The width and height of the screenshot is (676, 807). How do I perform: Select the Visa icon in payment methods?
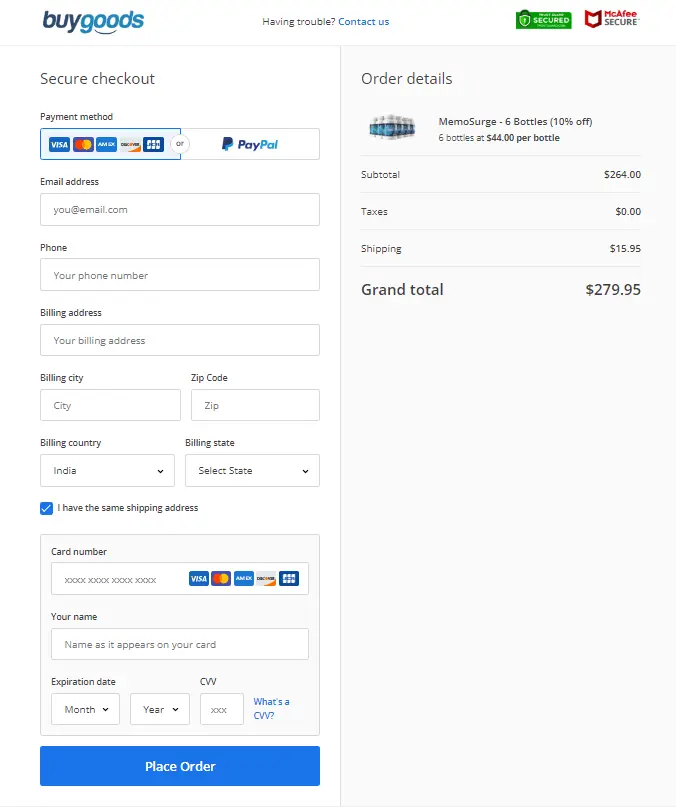click(x=58, y=143)
